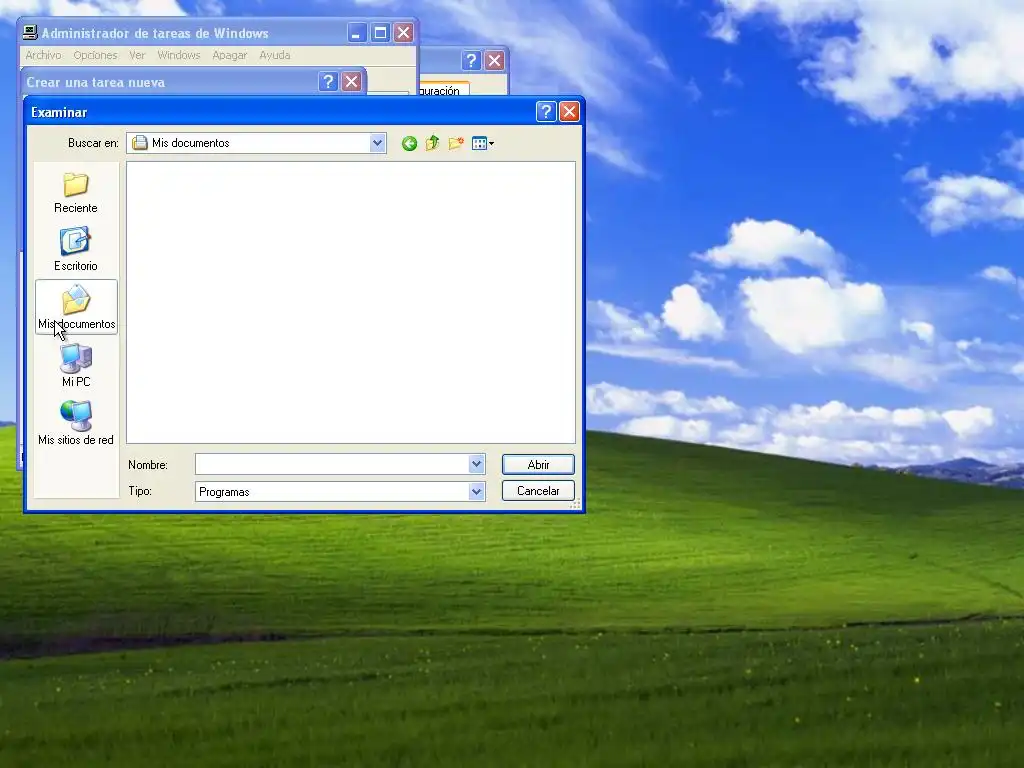Click the Cancelar button

[x=538, y=491]
